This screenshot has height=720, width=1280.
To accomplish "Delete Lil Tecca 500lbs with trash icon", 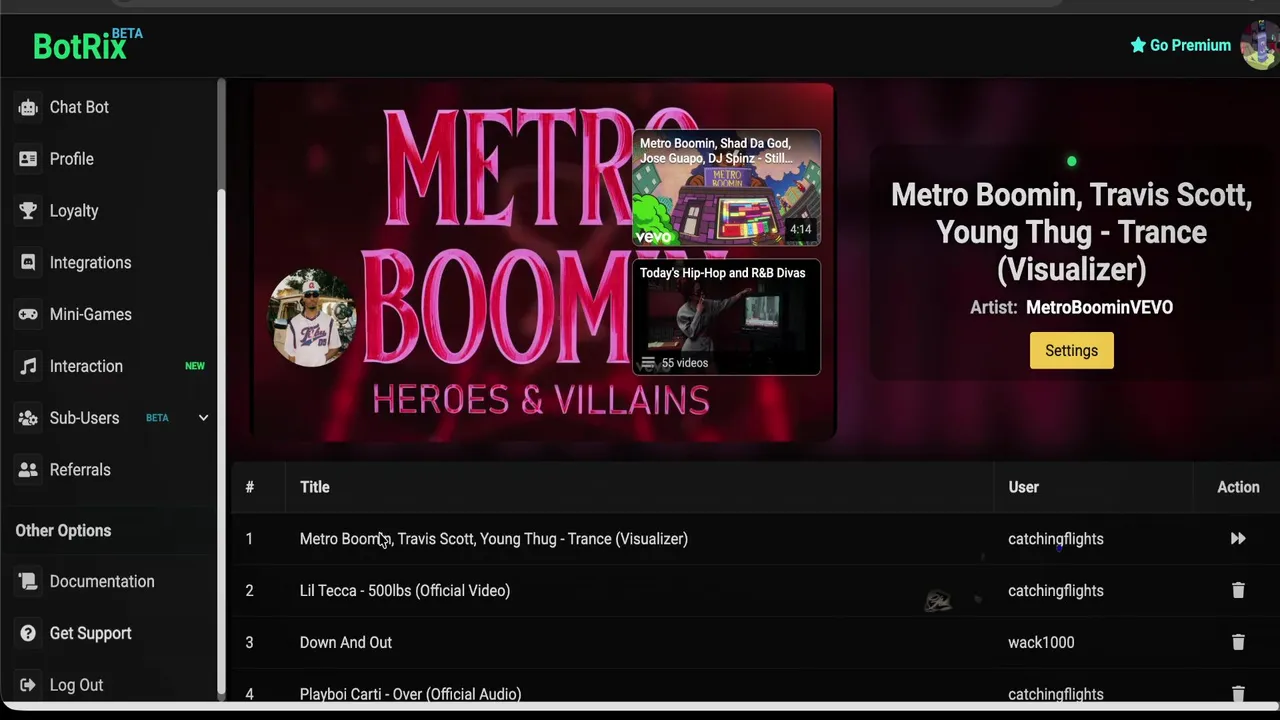I will (x=1238, y=590).
